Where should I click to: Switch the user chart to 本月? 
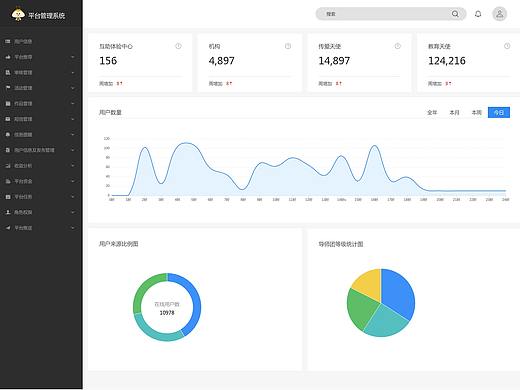454,112
